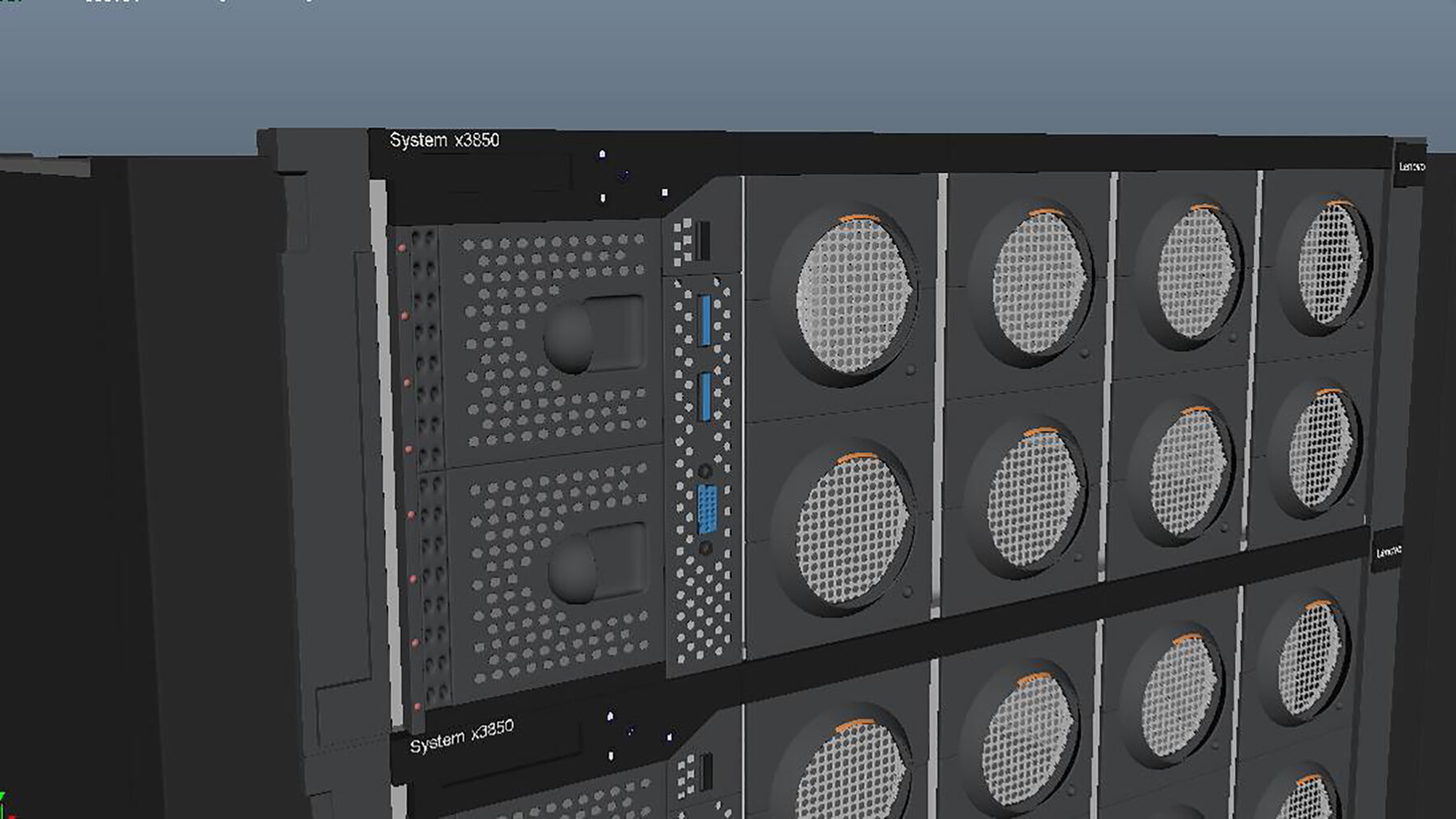Click the green Y axis of the viewport gizmo
1456x819 pixels.
click(x=3, y=796)
